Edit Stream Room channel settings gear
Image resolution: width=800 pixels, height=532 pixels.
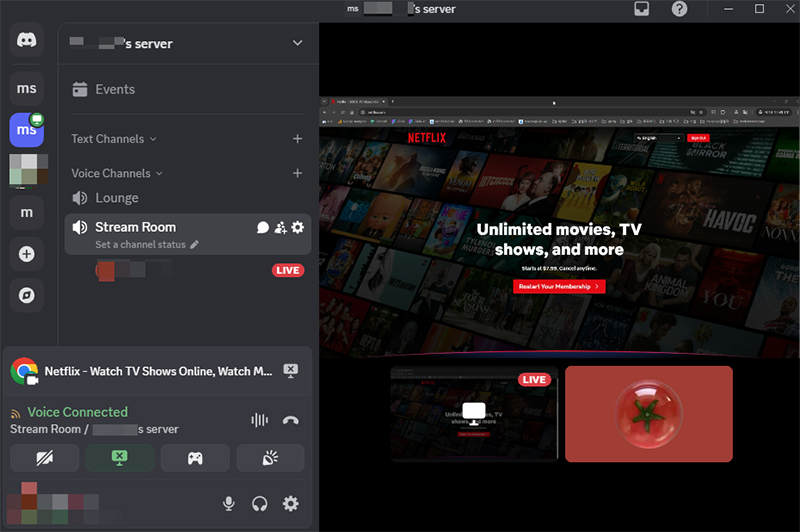tap(297, 227)
